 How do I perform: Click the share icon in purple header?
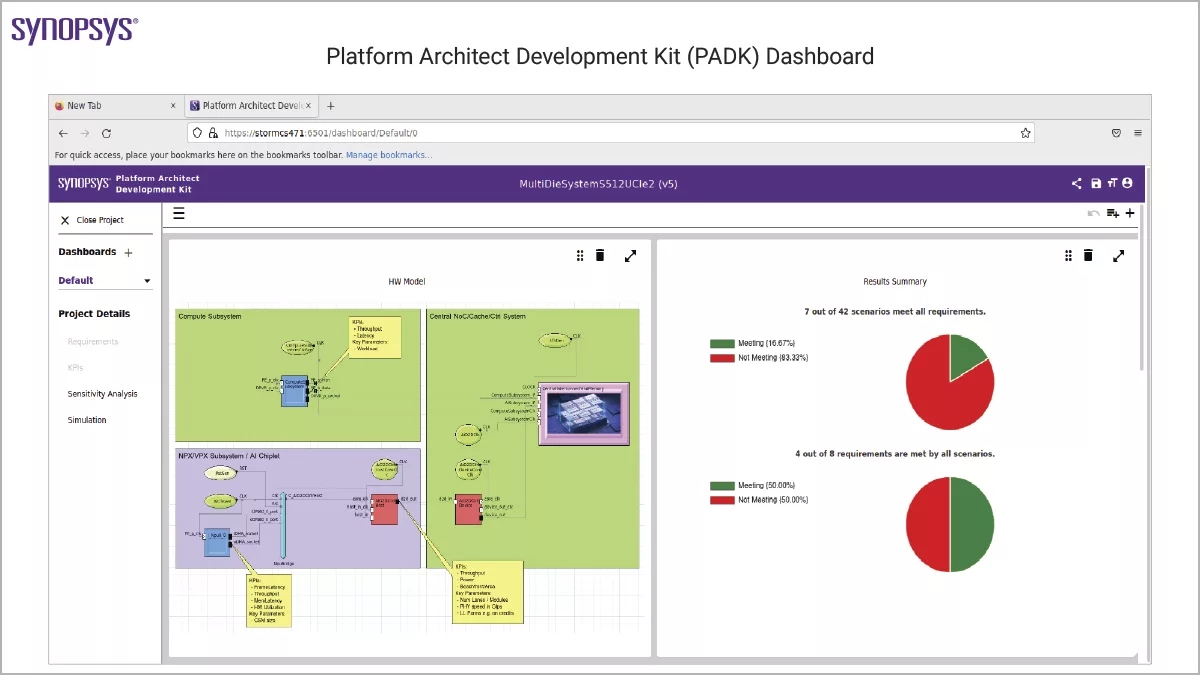coord(1076,183)
